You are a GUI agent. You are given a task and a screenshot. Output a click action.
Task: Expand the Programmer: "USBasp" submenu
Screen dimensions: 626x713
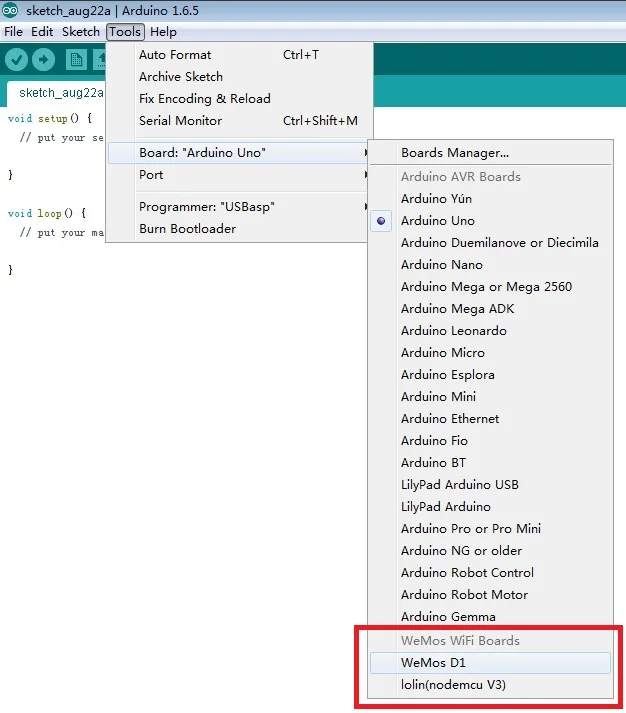(x=238, y=207)
